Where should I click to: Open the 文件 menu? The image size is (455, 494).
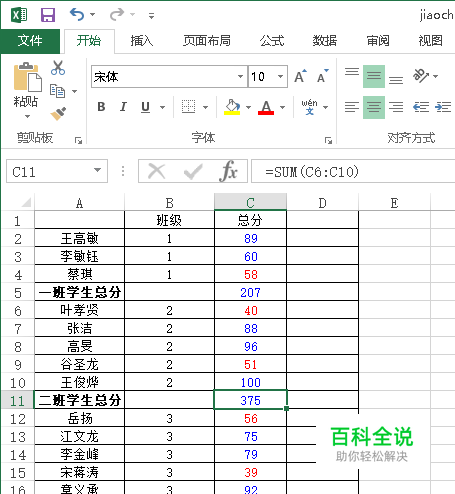point(30,41)
